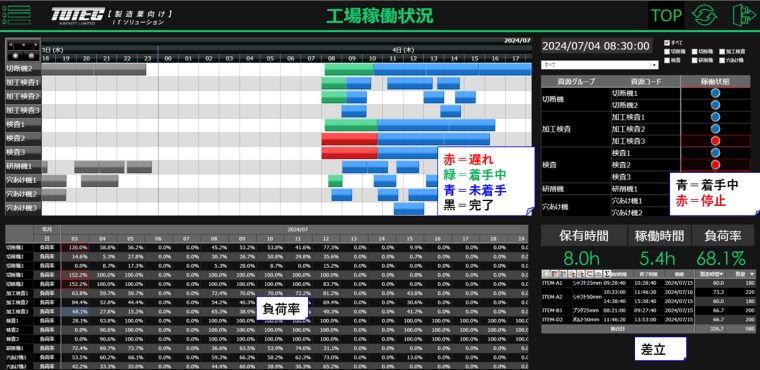Viewport: 760px width, 370px height.
Task: Go to TOP page
Action: [666, 16]
